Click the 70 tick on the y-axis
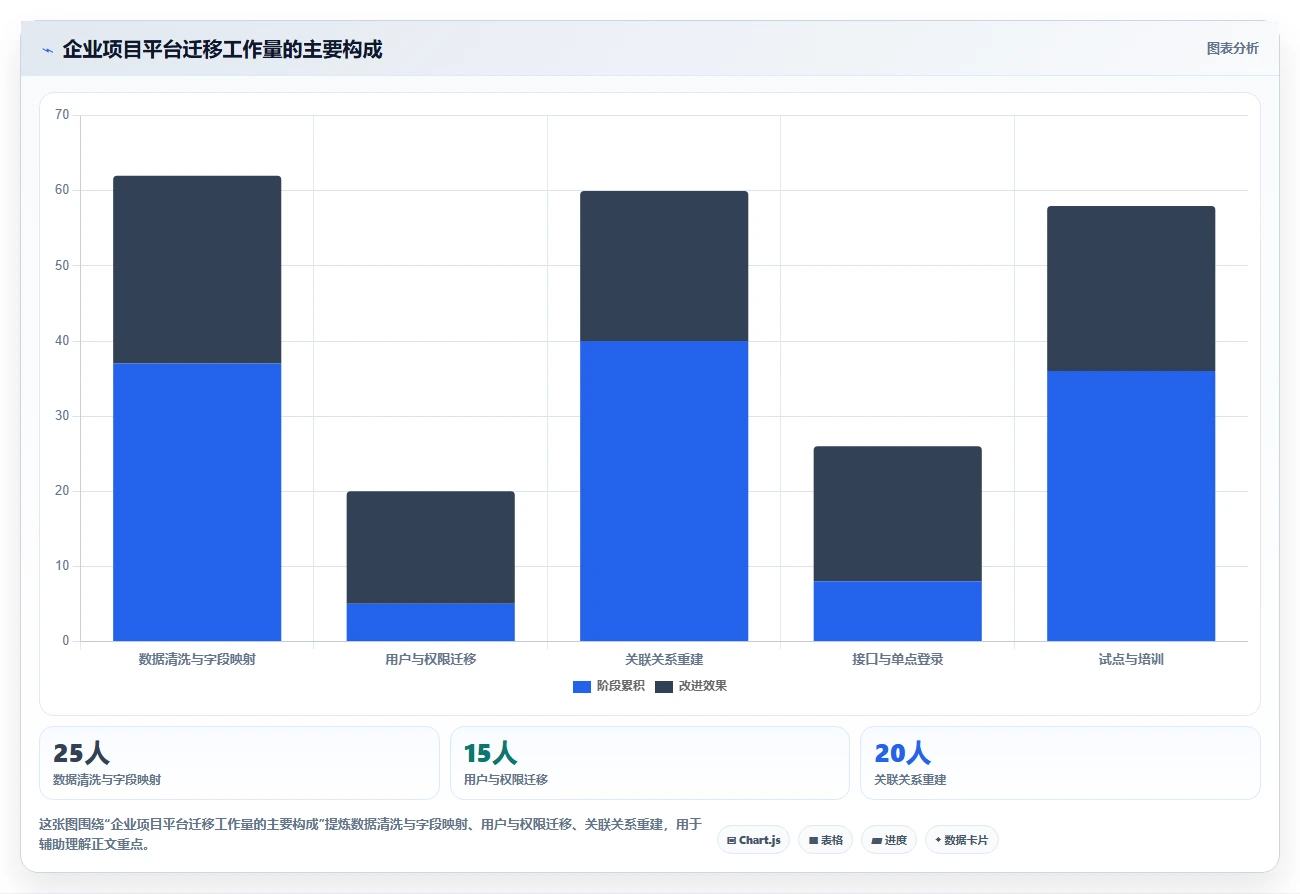The height and width of the screenshot is (894, 1300). pos(62,115)
